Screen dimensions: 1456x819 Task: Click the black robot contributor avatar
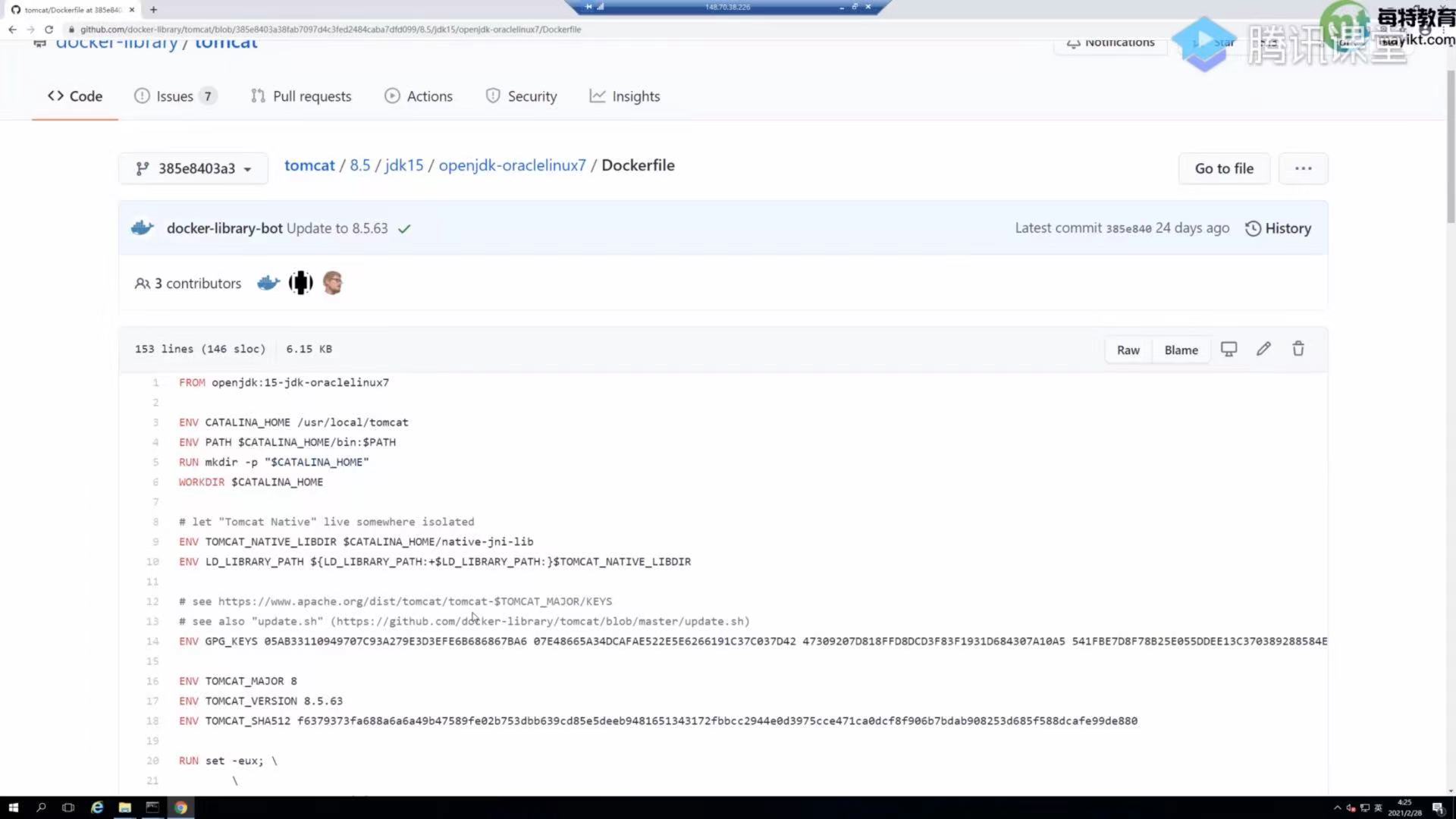coord(301,283)
